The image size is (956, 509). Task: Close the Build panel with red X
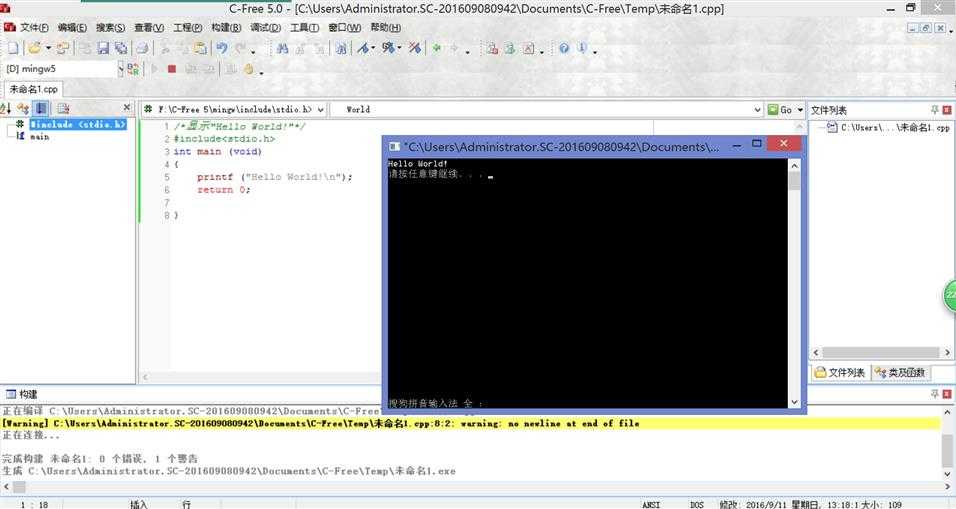click(x=947, y=394)
